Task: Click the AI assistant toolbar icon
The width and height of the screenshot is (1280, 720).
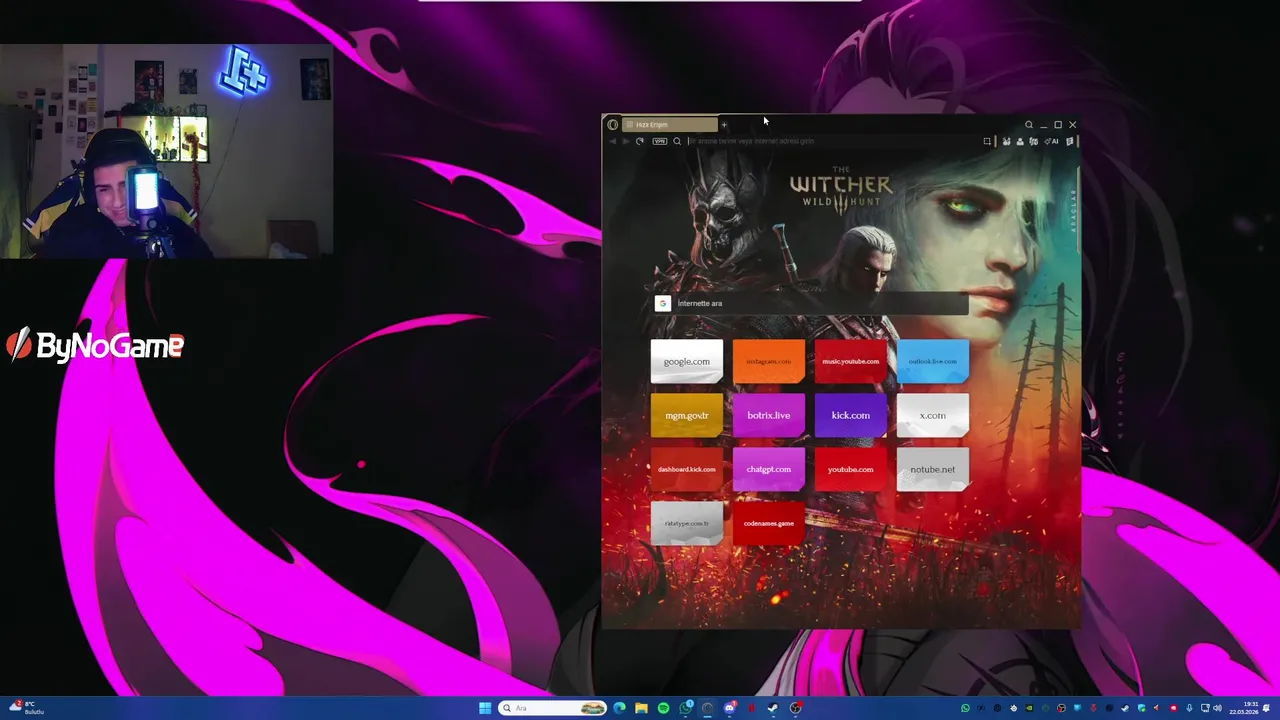Action: tap(1052, 141)
